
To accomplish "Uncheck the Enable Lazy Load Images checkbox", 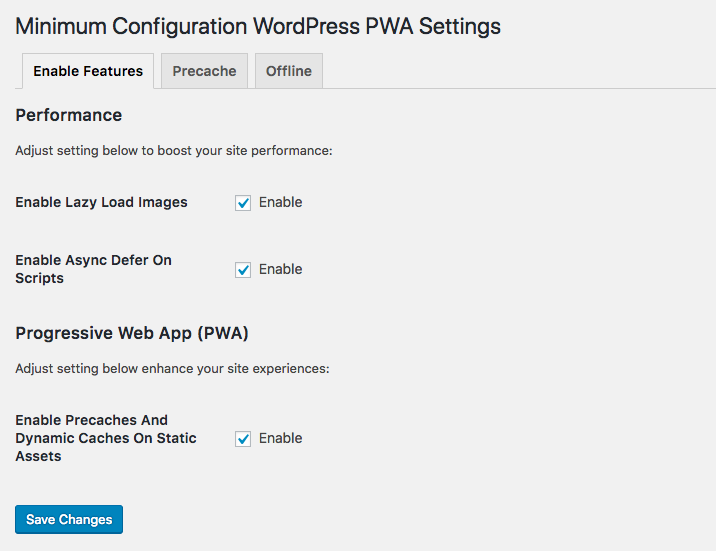I will (243, 203).
